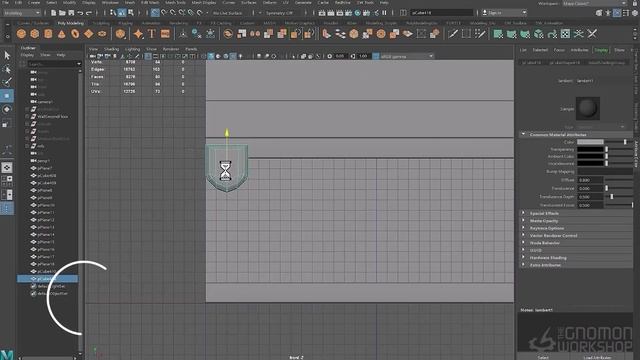Image resolution: width=640 pixels, height=360 pixels.
Task: Click the Outliner search field
Action: 54,64
